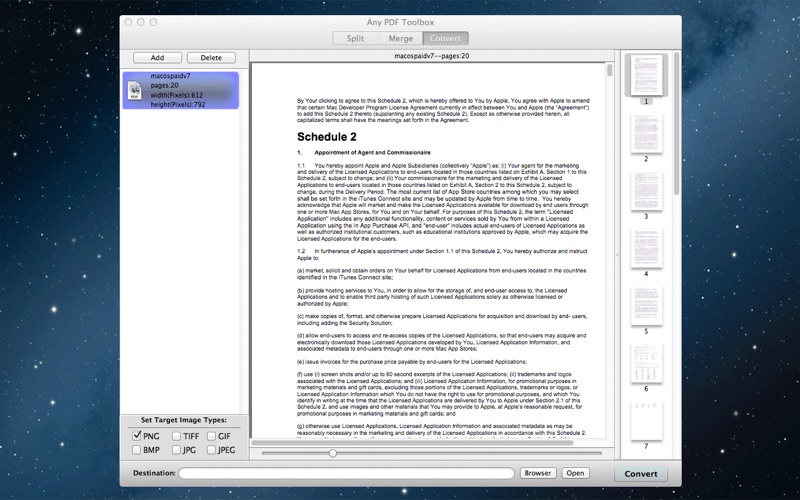Enable the TIFF image type
Viewport: 800px width, 500px height.
coord(176,436)
